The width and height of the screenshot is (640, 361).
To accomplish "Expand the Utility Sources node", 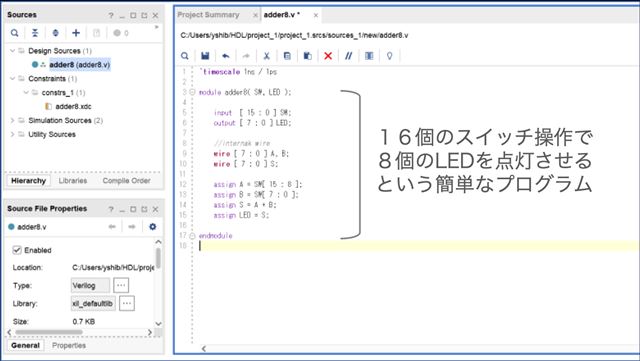I will [12, 134].
